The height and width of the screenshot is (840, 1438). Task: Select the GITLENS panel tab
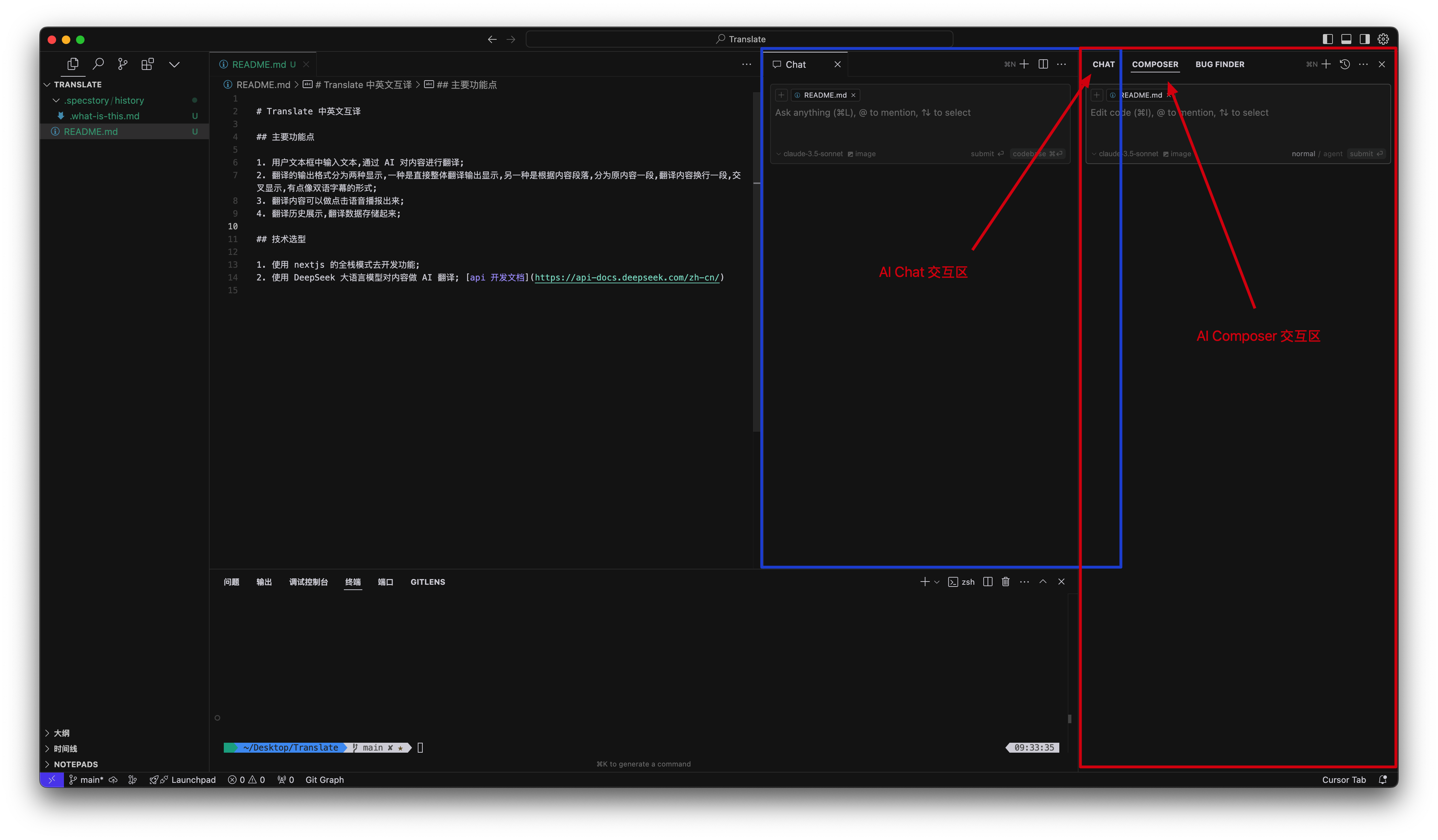pyautogui.click(x=427, y=582)
